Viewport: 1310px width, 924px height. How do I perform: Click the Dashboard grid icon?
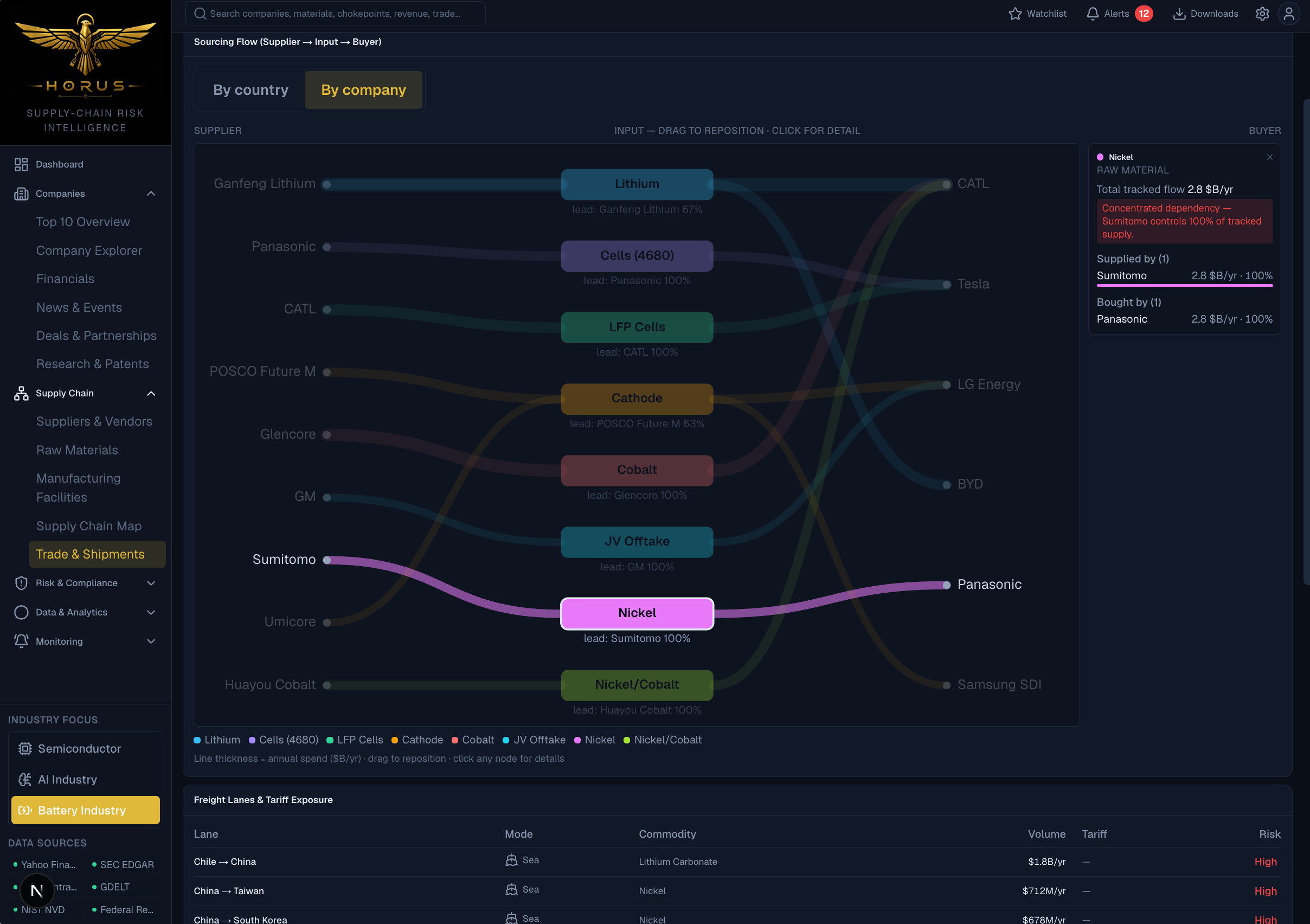coord(21,164)
